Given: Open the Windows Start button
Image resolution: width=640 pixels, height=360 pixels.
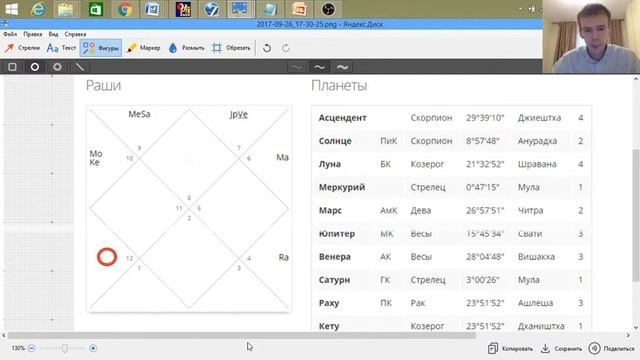Looking at the screenshot, I should coord(11,9).
